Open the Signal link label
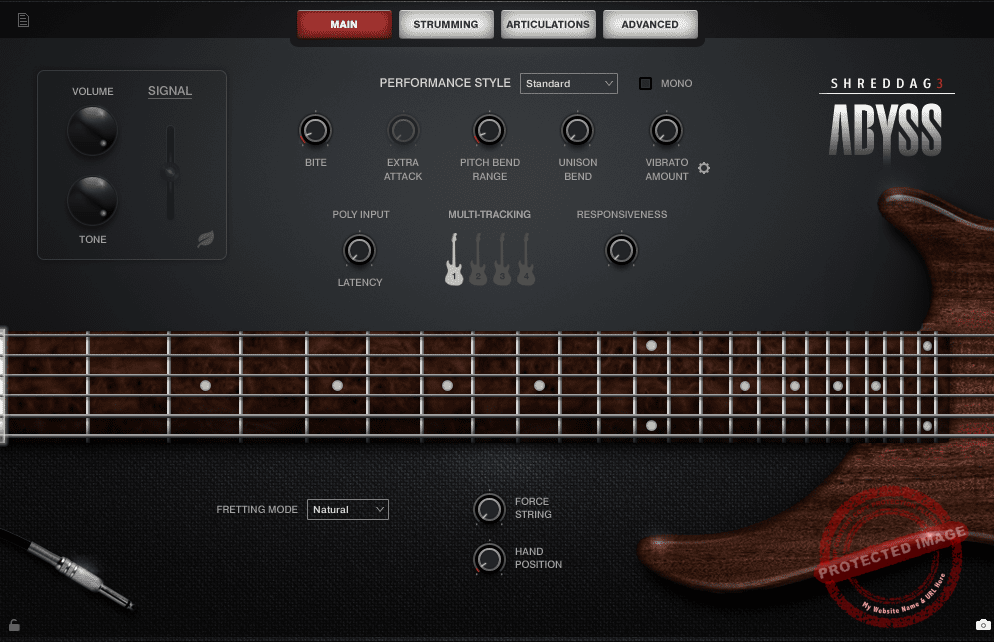The width and height of the screenshot is (994, 642). 170,91
